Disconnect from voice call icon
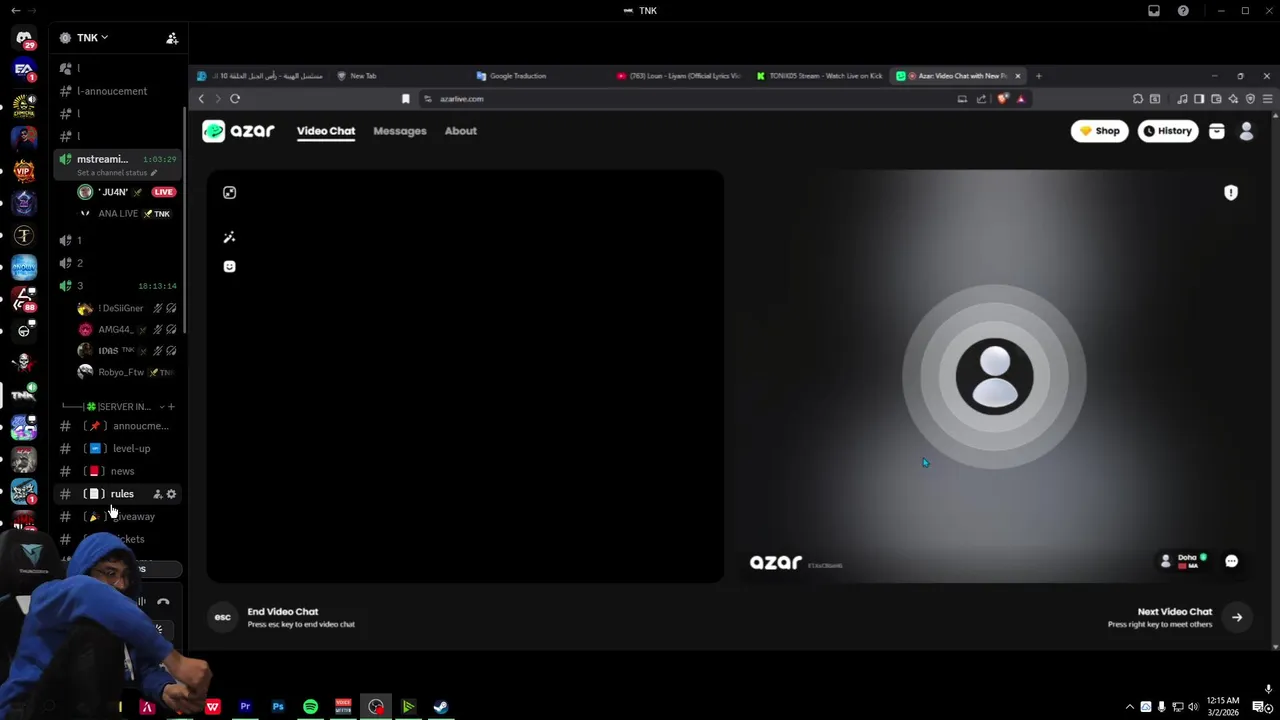The height and width of the screenshot is (720, 1280). click(163, 602)
